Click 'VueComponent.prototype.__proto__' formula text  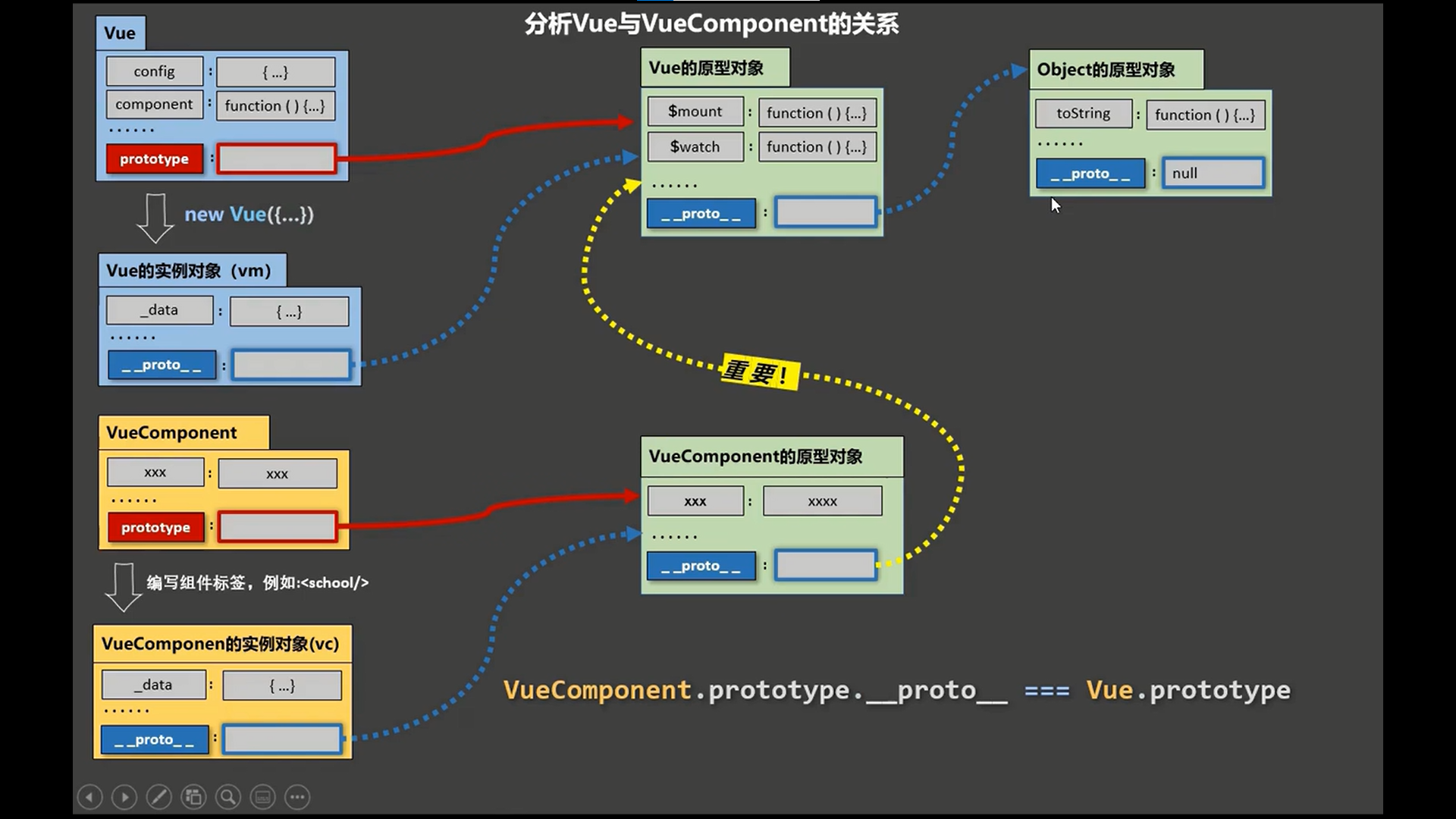(x=756, y=690)
